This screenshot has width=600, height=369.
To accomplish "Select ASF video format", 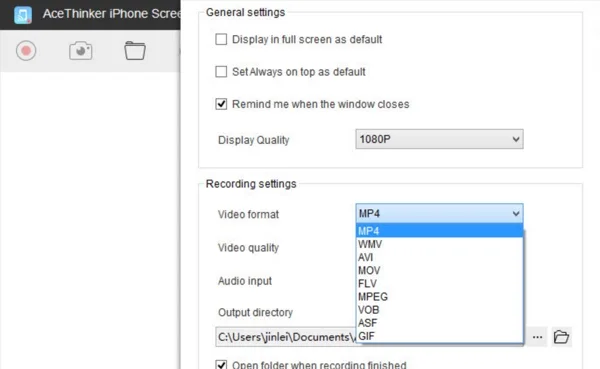I will pyautogui.click(x=439, y=323).
